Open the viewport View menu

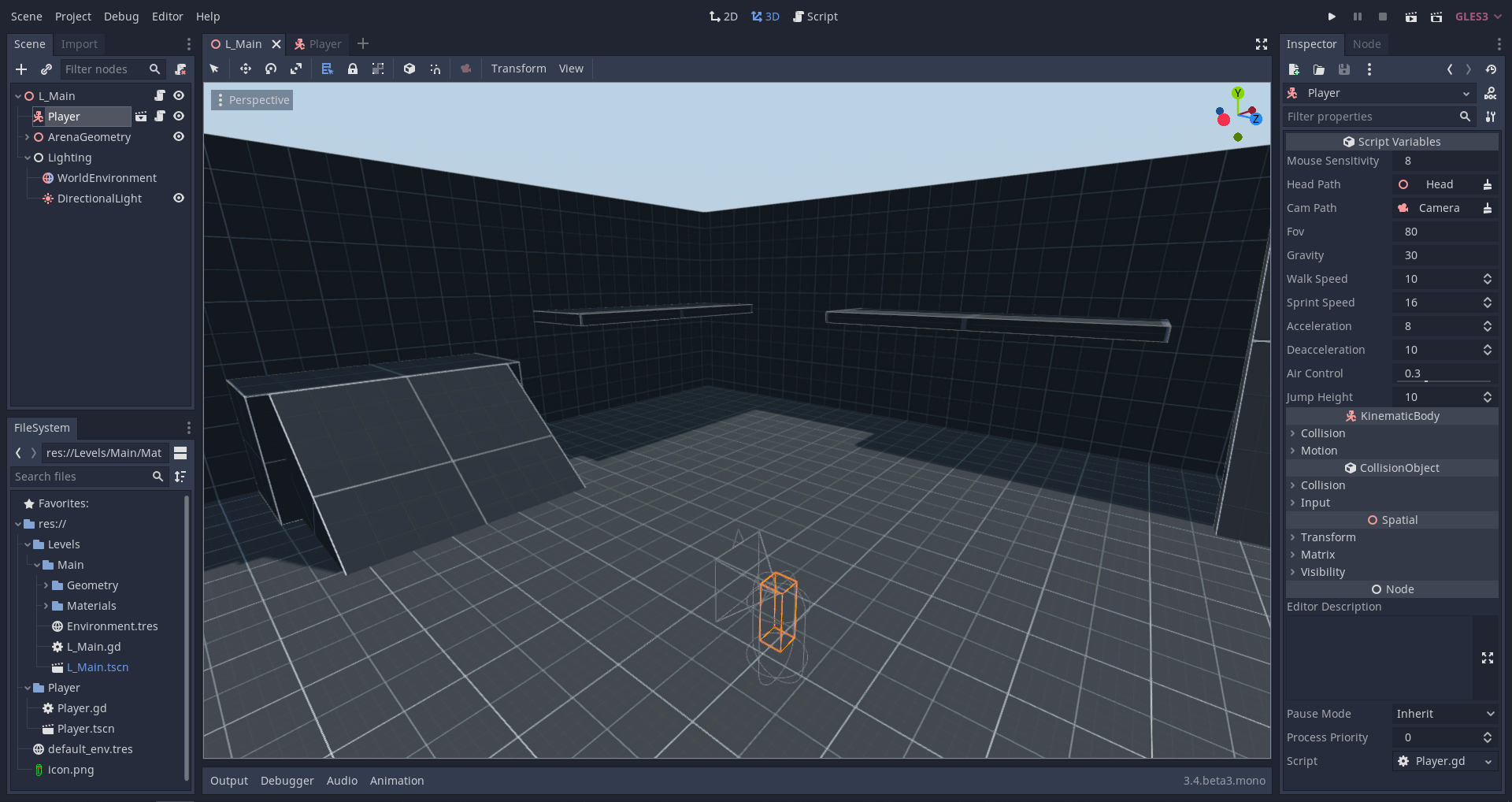click(x=571, y=69)
